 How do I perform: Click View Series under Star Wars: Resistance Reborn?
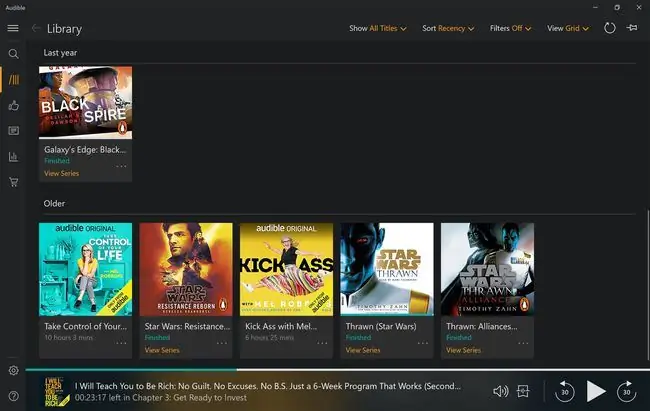tap(162, 350)
